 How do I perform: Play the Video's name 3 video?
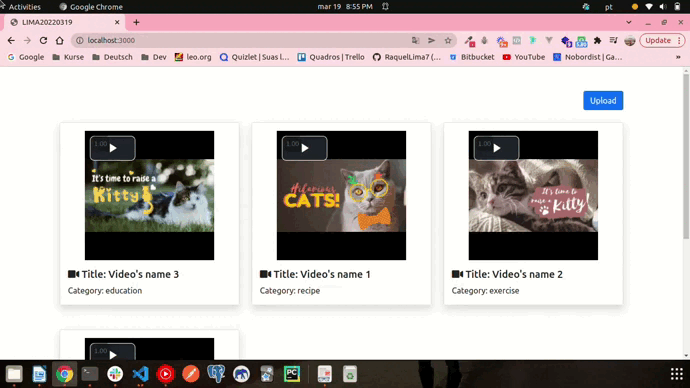point(113,148)
